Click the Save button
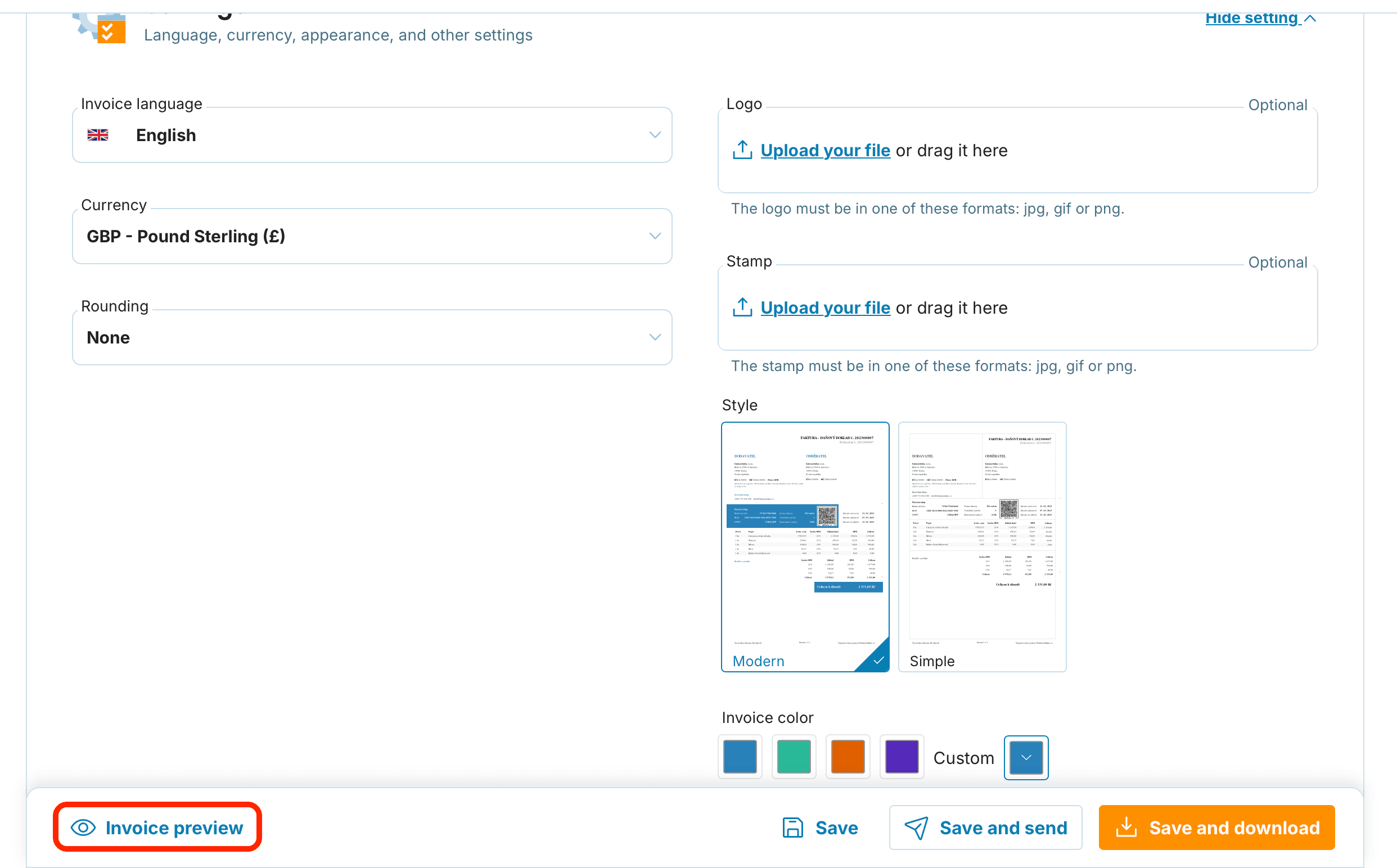Screen dimensions: 1397x868 (820, 828)
